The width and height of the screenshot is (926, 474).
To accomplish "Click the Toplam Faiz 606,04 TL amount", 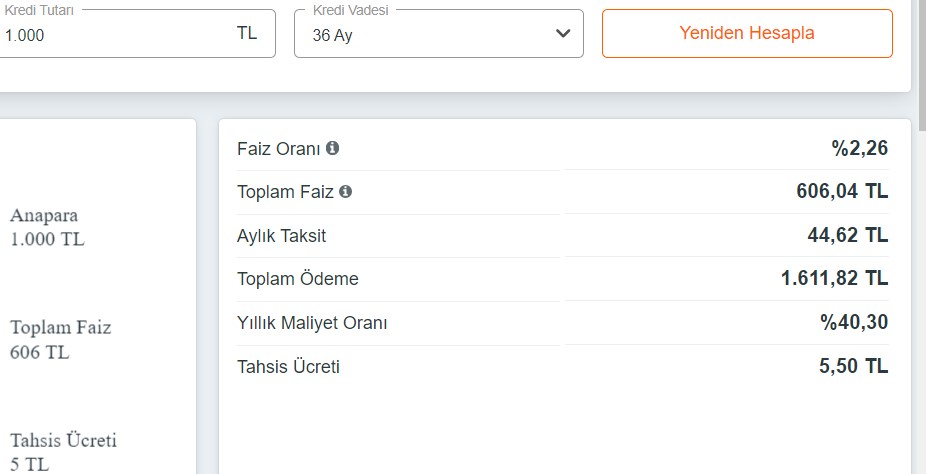I will coord(842,191).
